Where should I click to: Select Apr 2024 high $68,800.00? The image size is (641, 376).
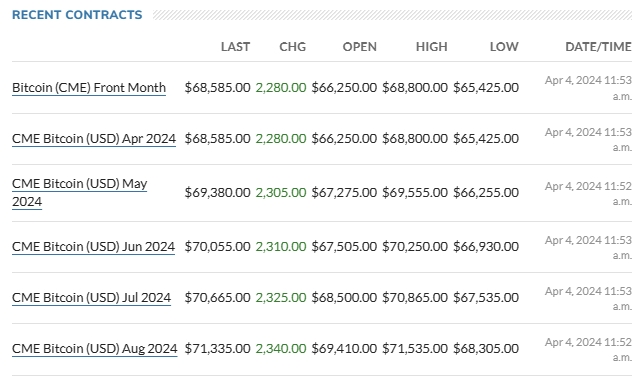[x=415, y=139]
